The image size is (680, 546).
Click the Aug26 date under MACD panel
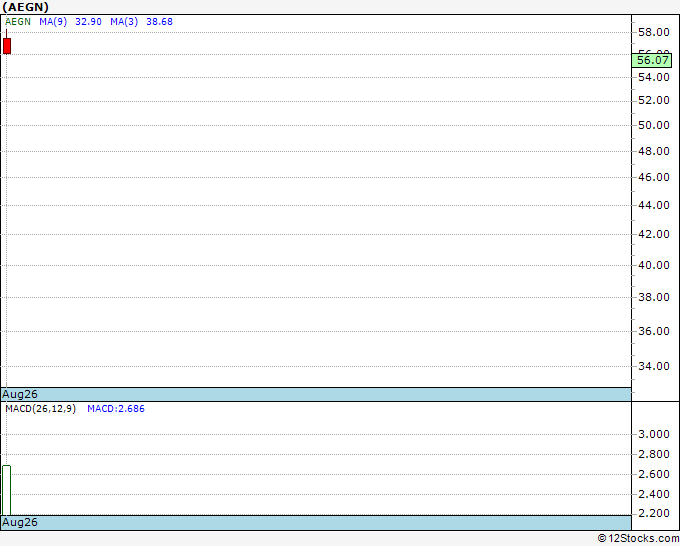tap(20, 522)
